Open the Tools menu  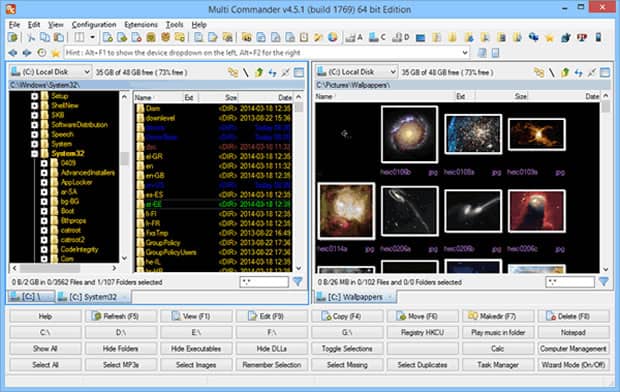174,25
